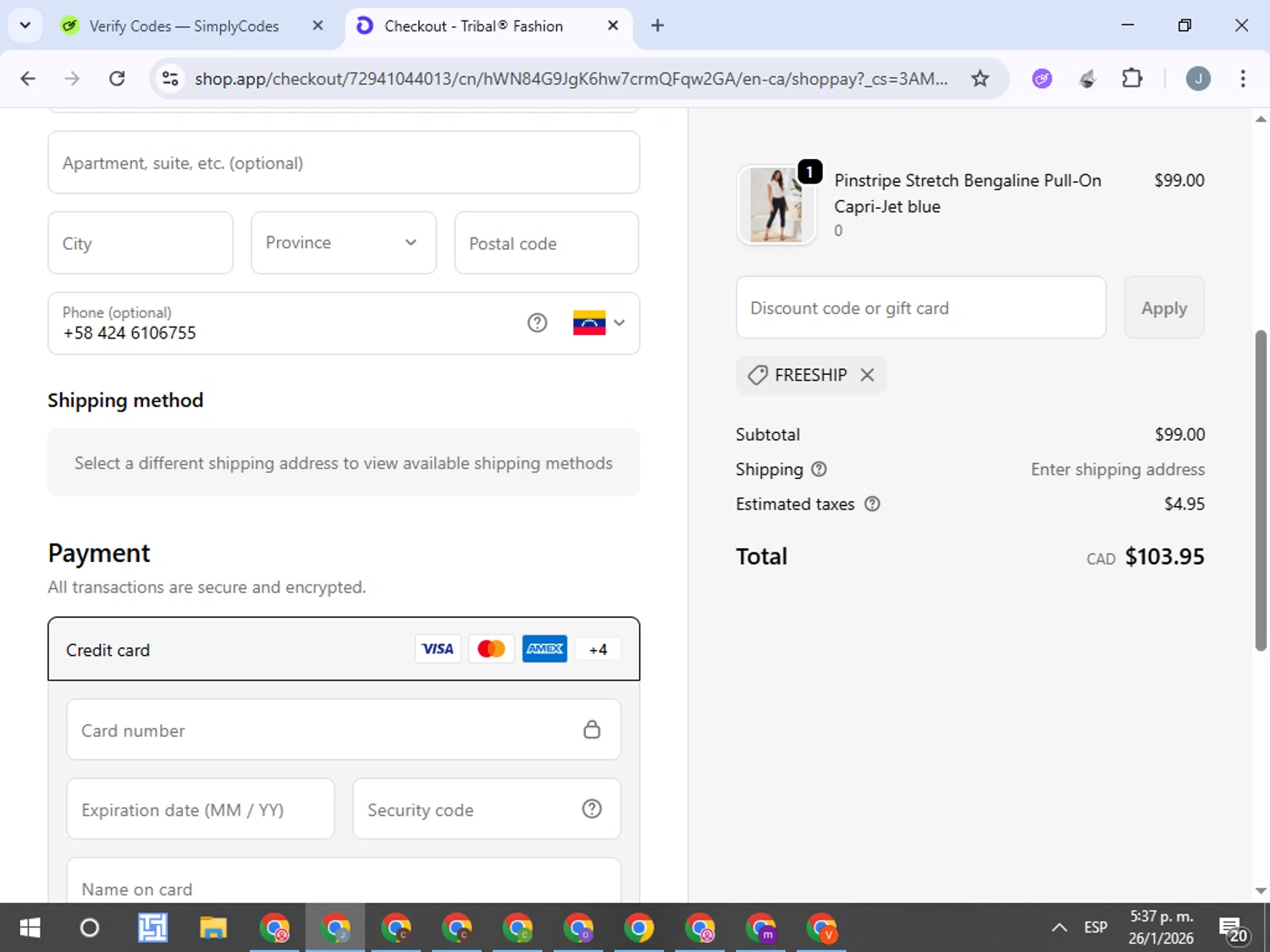The width and height of the screenshot is (1270, 952).
Task: Bookmark this page with the star icon
Action: (x=980, y=79)
